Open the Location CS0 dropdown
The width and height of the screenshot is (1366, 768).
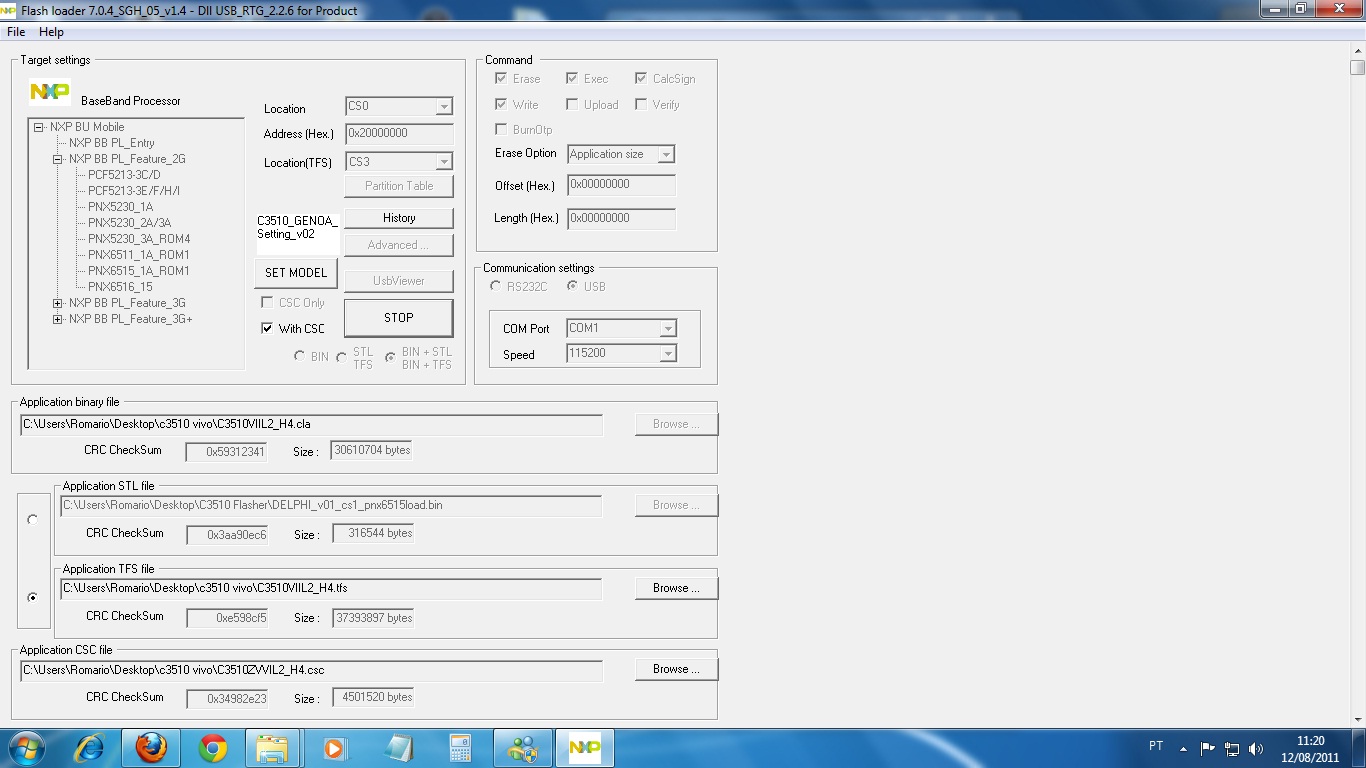click(444, 107)
